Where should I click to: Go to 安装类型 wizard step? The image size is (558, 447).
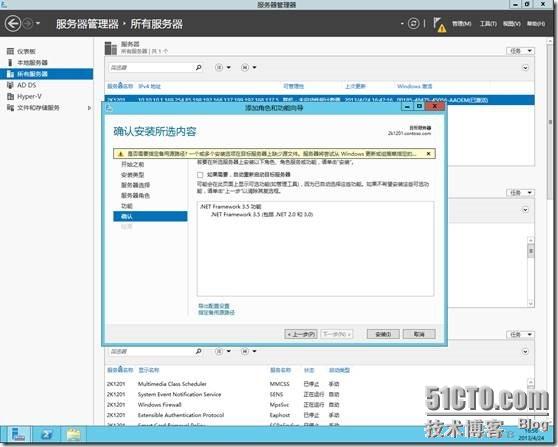[x=133, y=175]
